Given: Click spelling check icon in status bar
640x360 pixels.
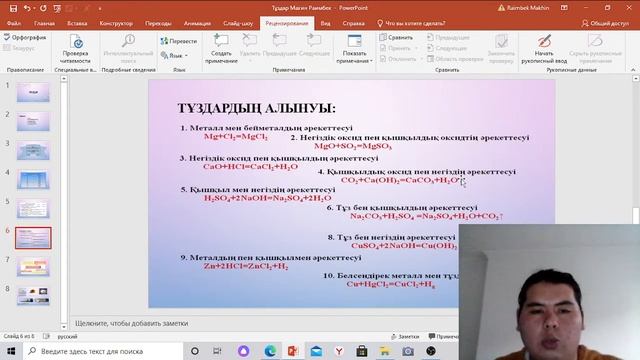Looking at the screenshot, I should pos(46,336).
